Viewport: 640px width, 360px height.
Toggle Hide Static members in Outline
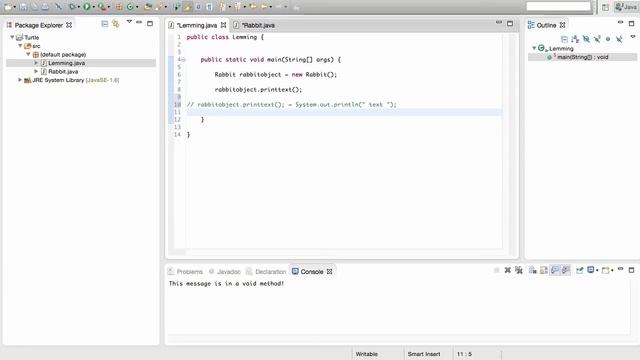tap(597, 39)
